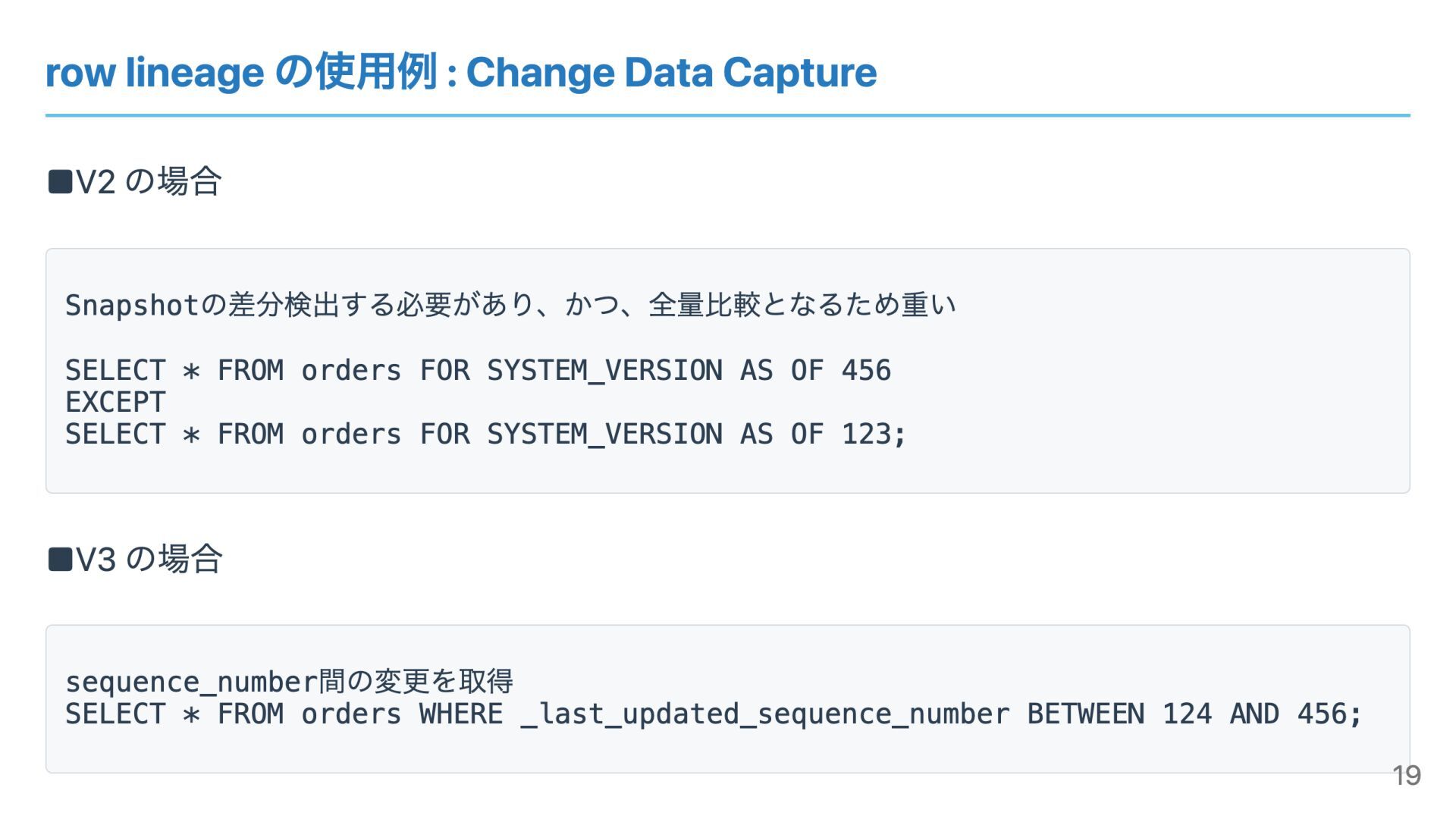Click the _last_updated_sequence_number column name

(764, 714)
